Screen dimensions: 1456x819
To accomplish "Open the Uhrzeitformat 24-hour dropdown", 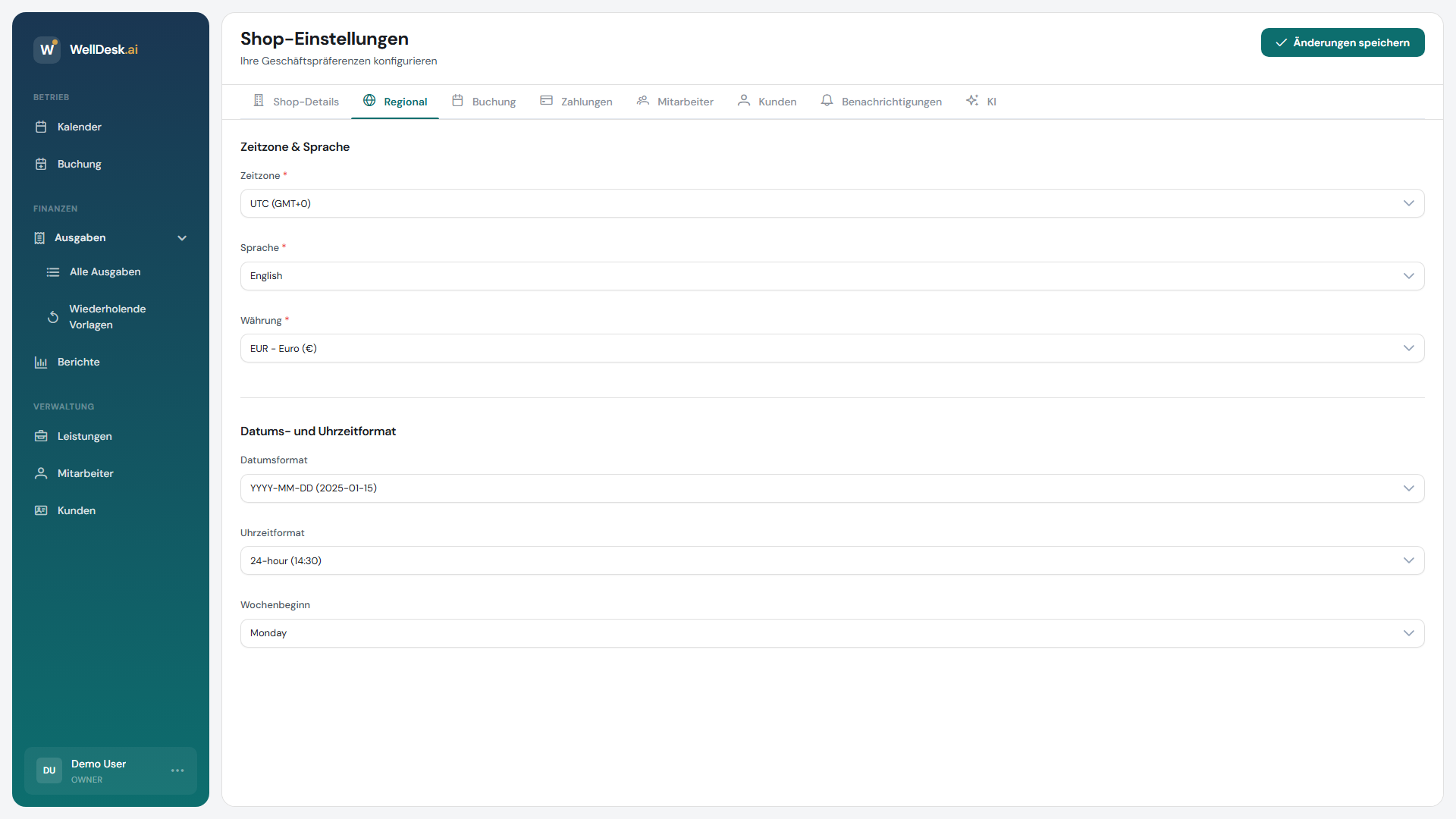I will click(832, 560).
